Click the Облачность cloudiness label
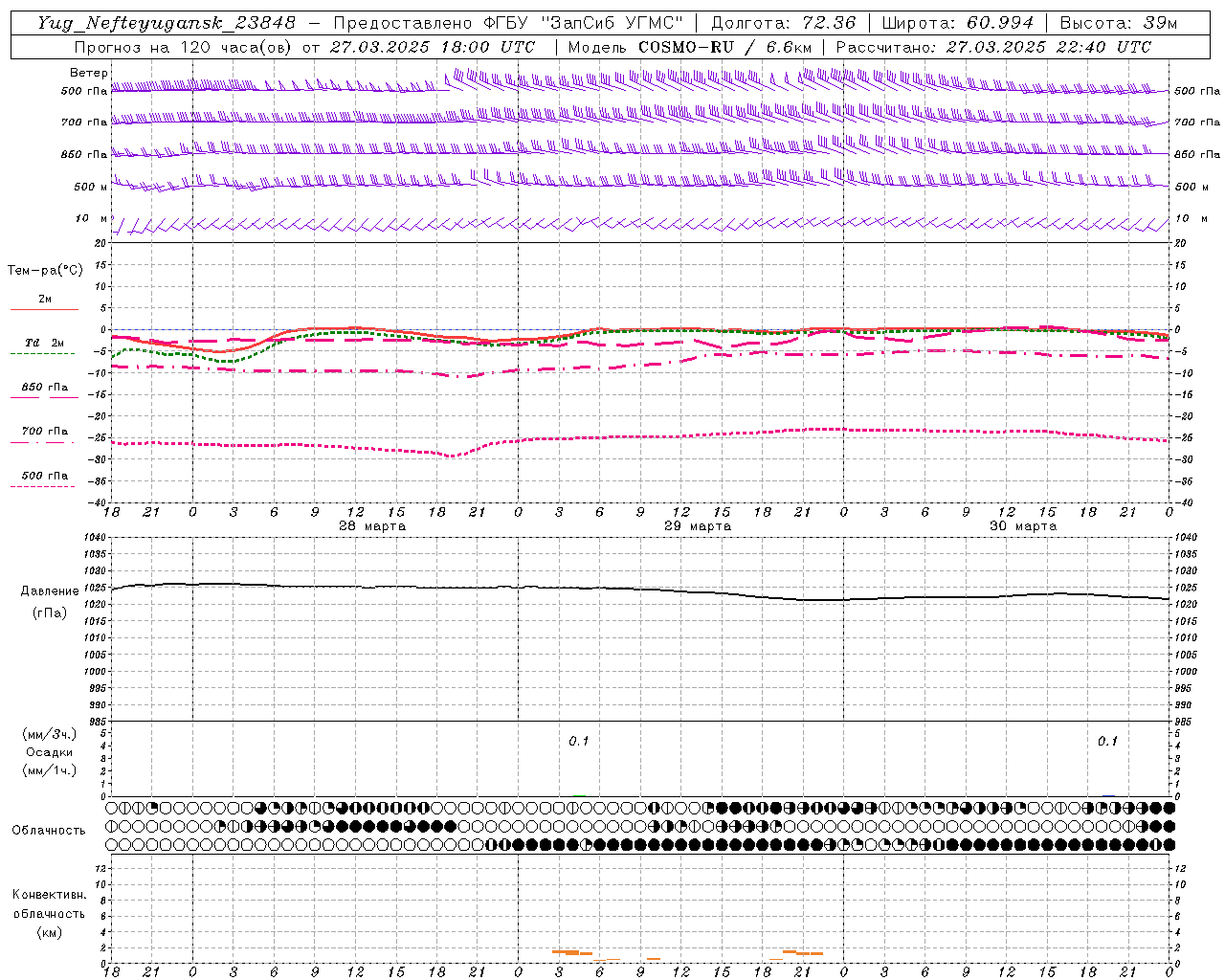Viewport: 1225px width, 980px height. point(49,830)
